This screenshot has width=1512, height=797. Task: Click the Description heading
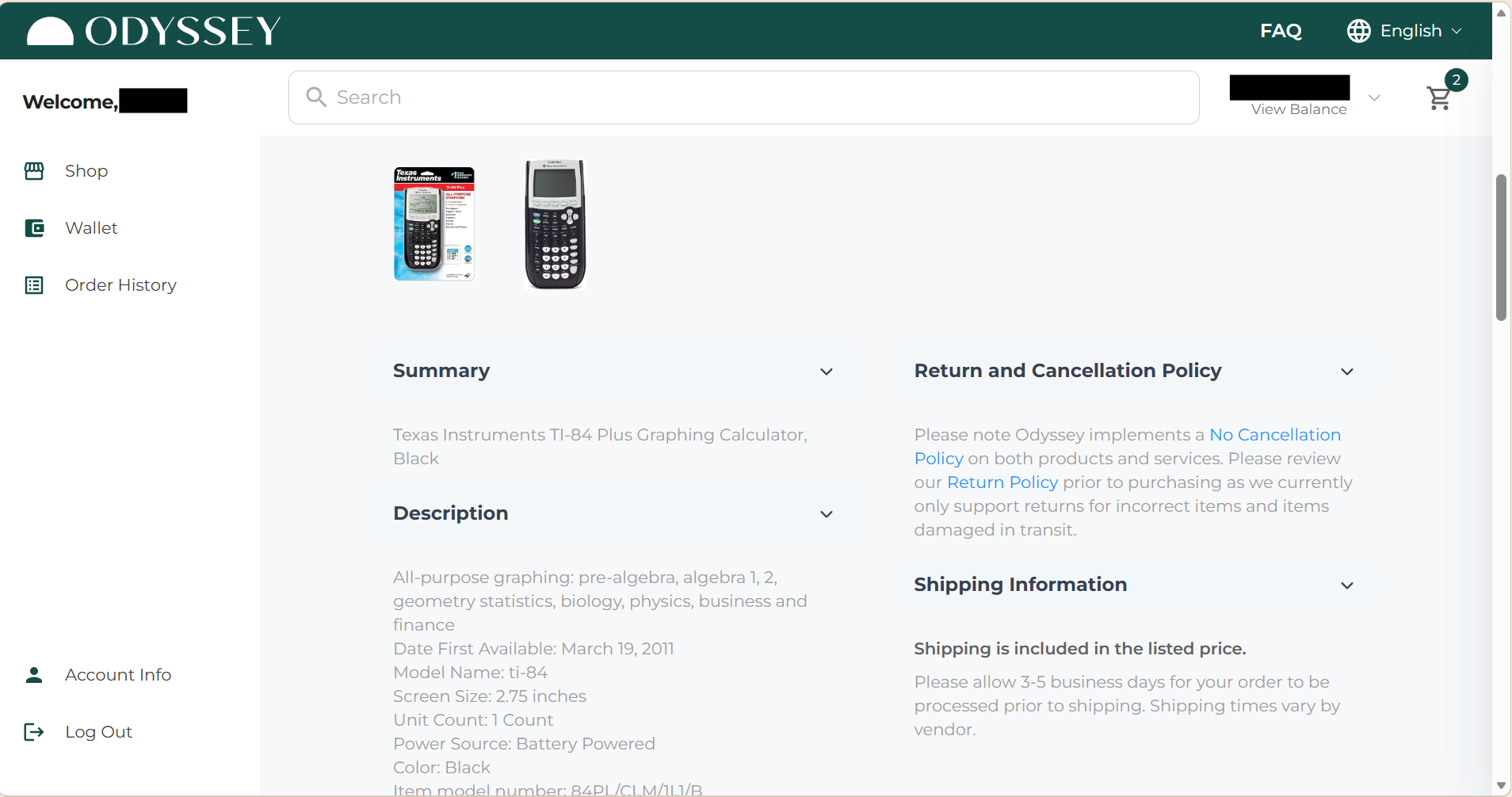click(x=451, y=513)
